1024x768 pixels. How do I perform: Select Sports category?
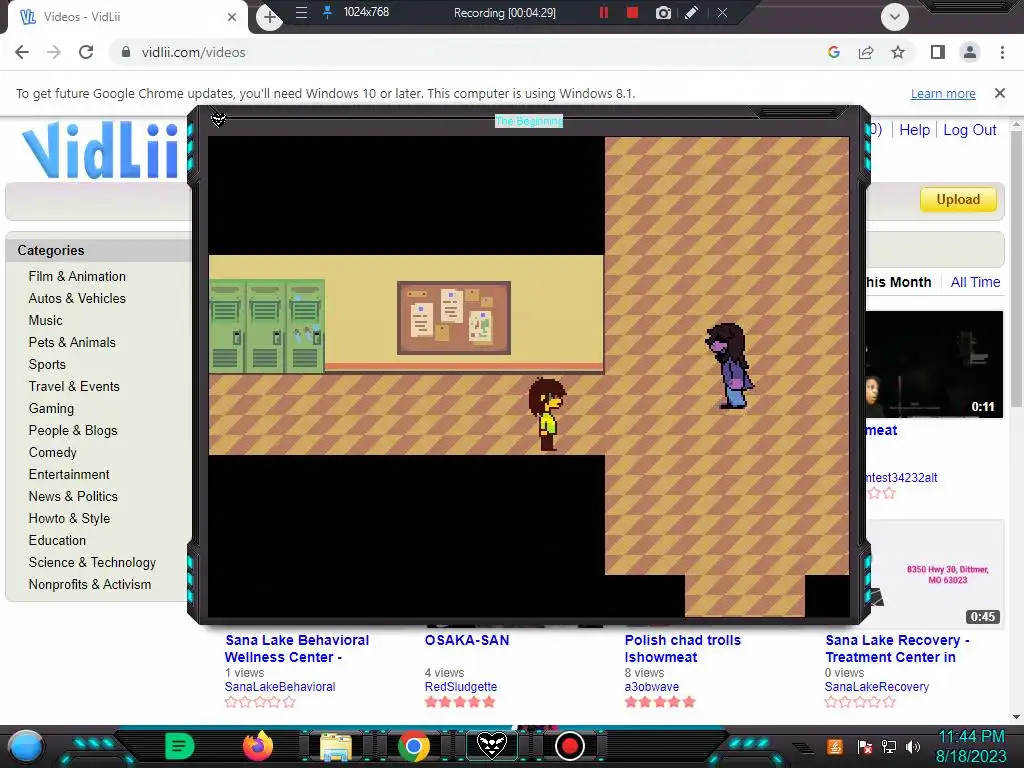pos(47,364)
